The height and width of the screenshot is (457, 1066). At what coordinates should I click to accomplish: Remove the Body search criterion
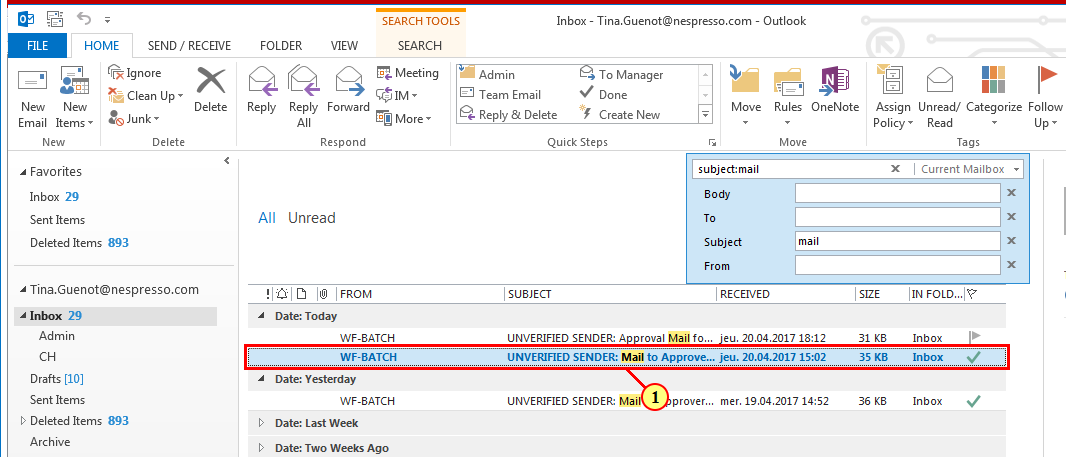tap(1012, 193)
